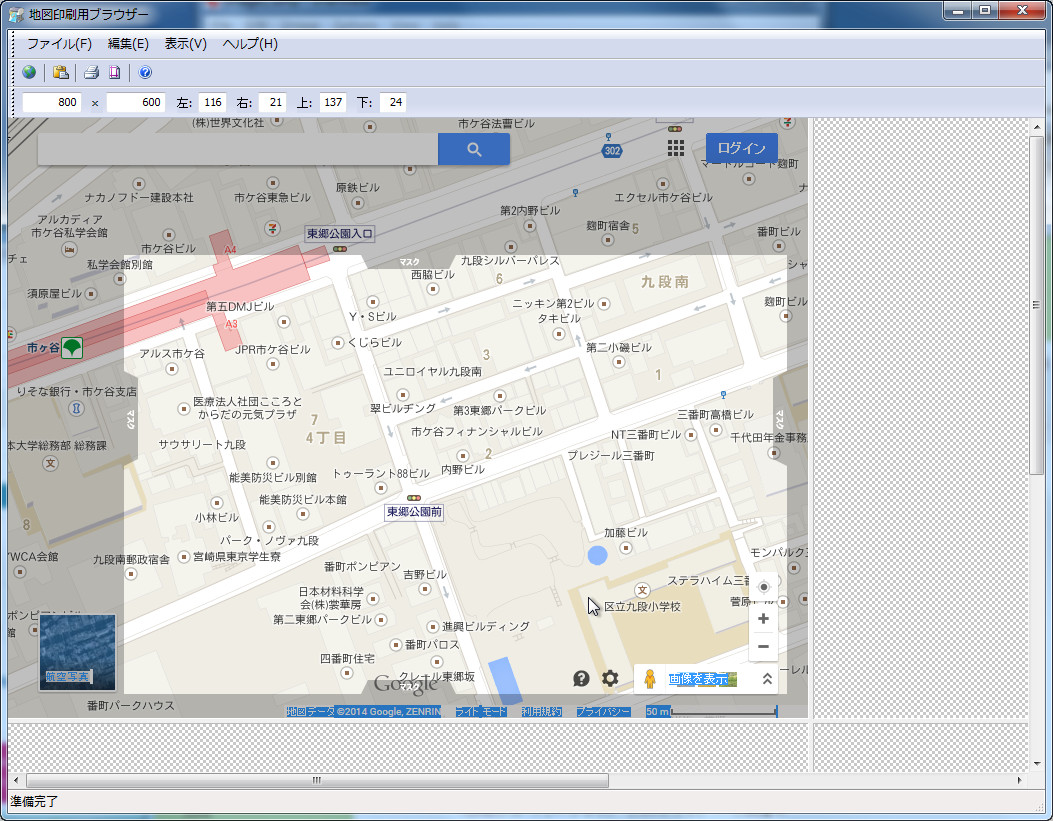Click the Google apps grid icon
1053x821 pixels.
pos(674,148)
